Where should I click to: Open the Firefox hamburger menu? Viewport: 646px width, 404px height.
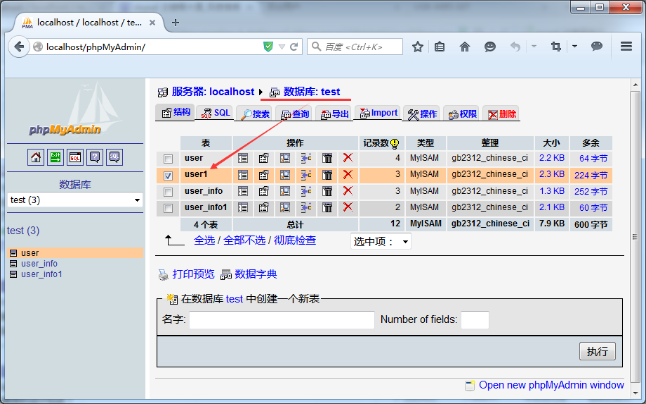click(x=626, y=46)
